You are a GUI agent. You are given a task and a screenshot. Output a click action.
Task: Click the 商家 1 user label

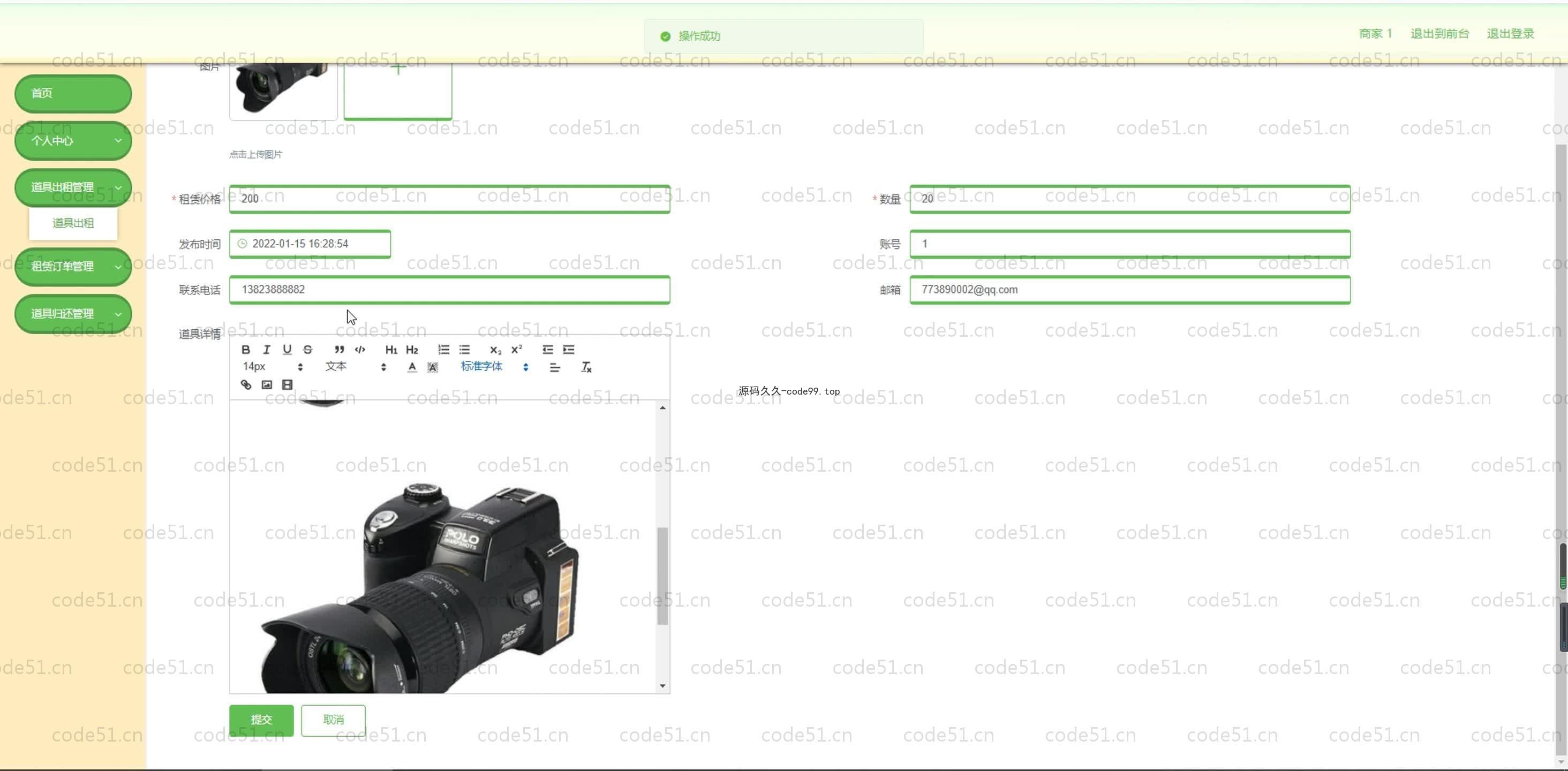pos(1375,34)
